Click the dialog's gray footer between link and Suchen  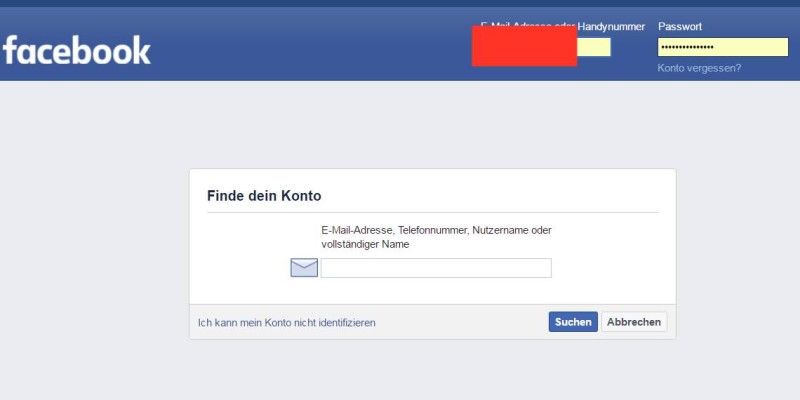[460, 322]
